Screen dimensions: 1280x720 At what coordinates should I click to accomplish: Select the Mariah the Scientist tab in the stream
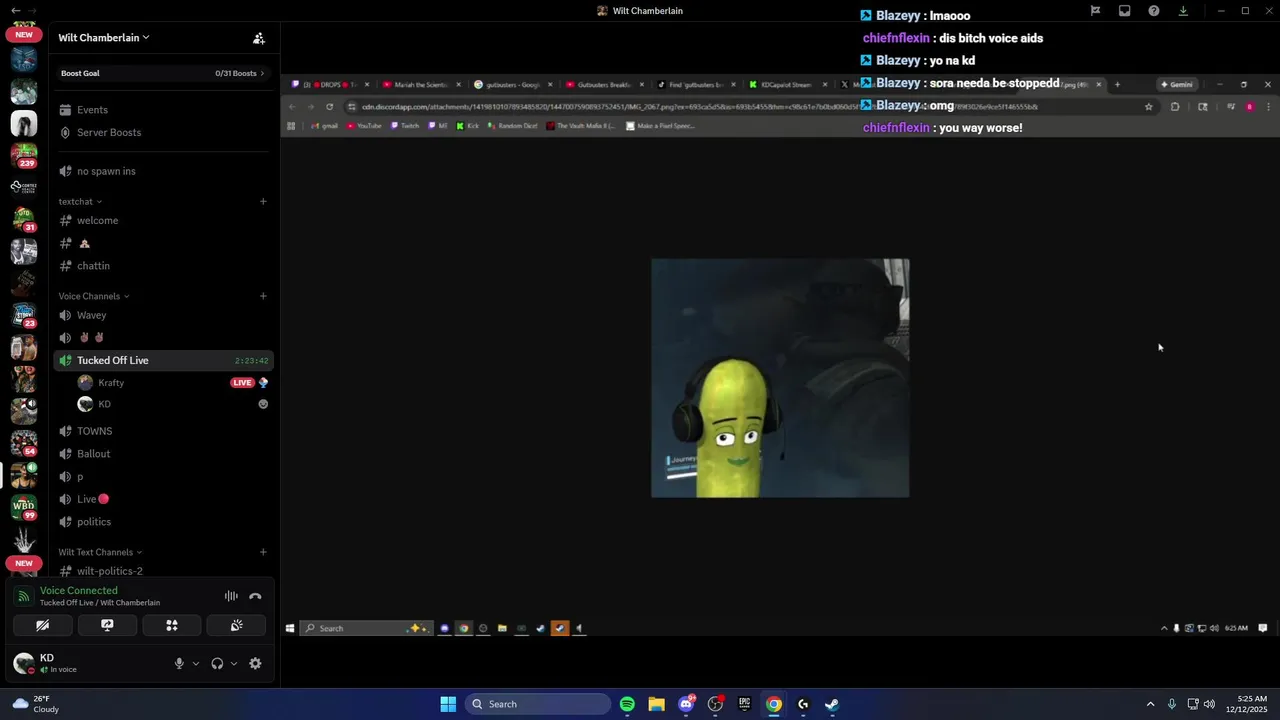(421, 85)
